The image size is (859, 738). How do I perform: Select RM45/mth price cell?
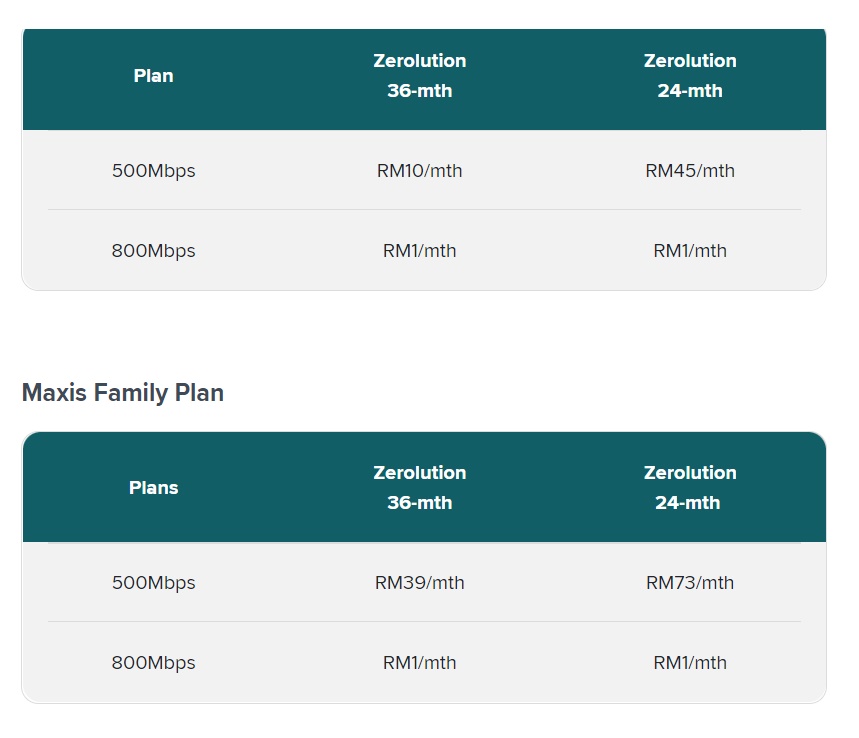pos(690,170)
